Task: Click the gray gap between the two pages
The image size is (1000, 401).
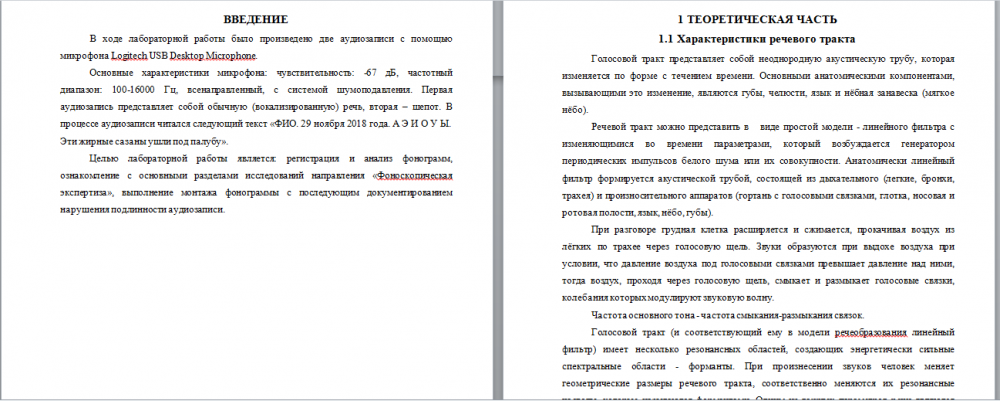Action: [x=496, y=200]
